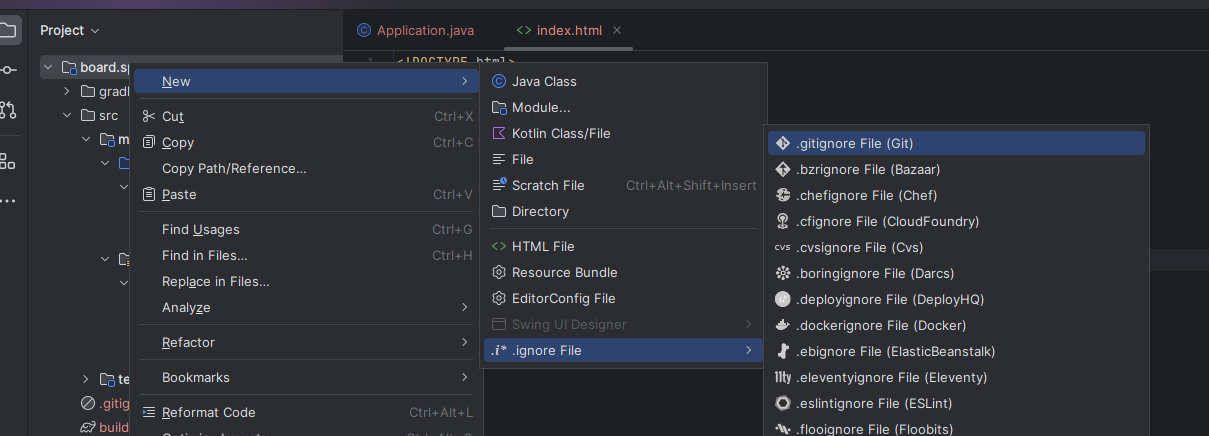Expand the gradle folder node
Image resolution: width=1209 pixels, height=436 pixels.
(x=67, y=91)
